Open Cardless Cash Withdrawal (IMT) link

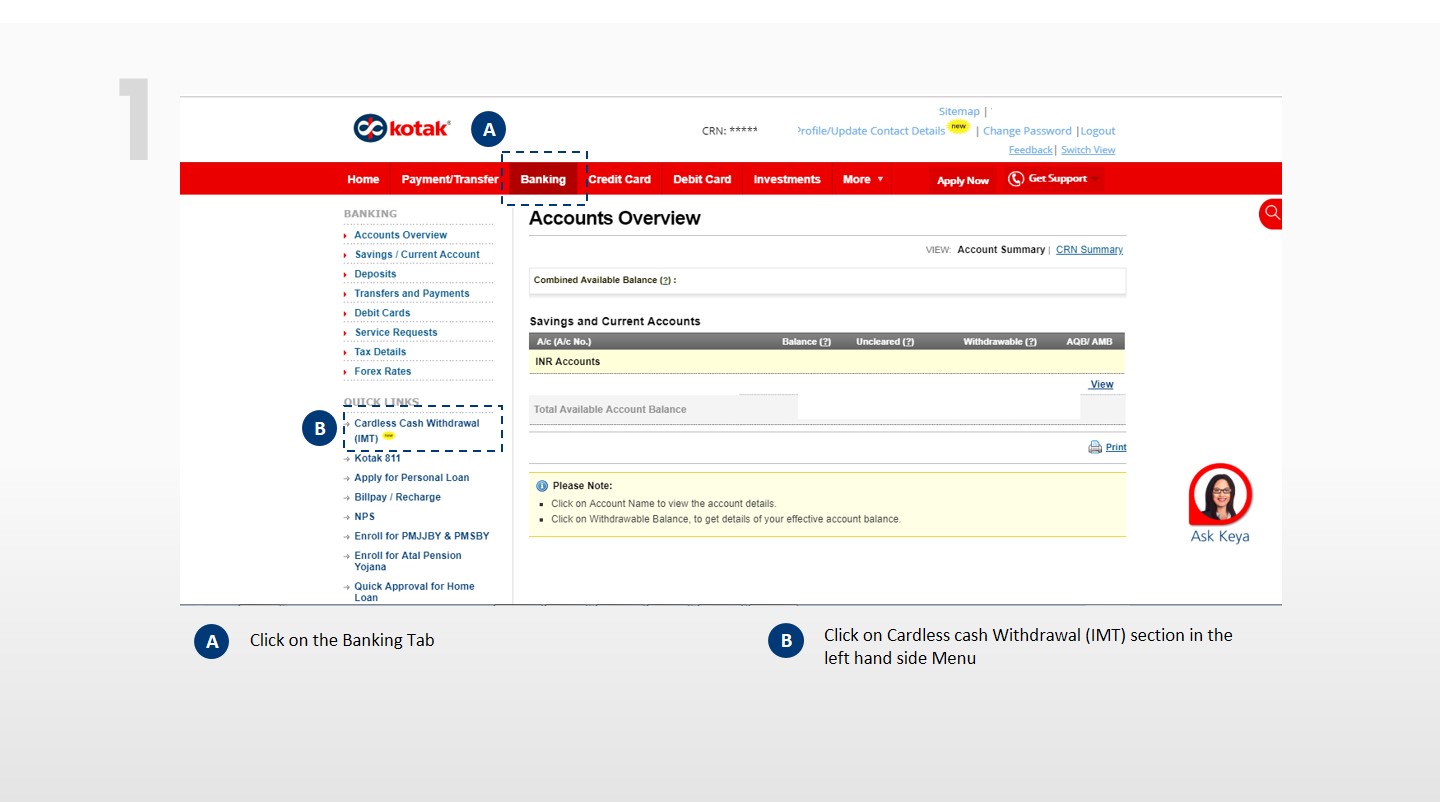[x=416, y=424]
